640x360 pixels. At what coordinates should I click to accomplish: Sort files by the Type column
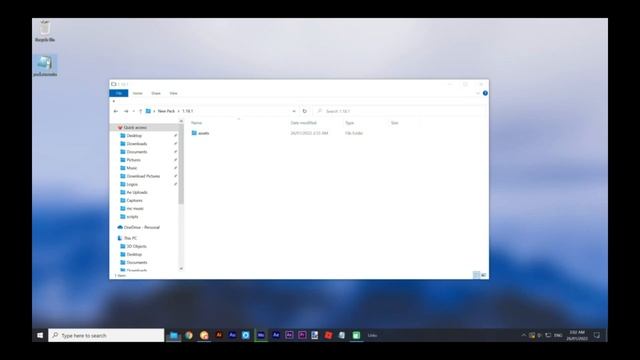(x=350, y=123)
